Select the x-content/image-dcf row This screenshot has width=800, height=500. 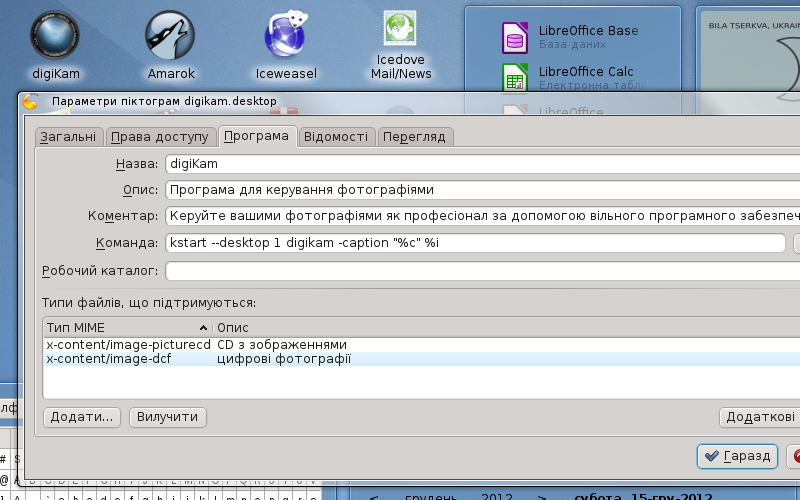pyautogui.click(x=421, y=359)
